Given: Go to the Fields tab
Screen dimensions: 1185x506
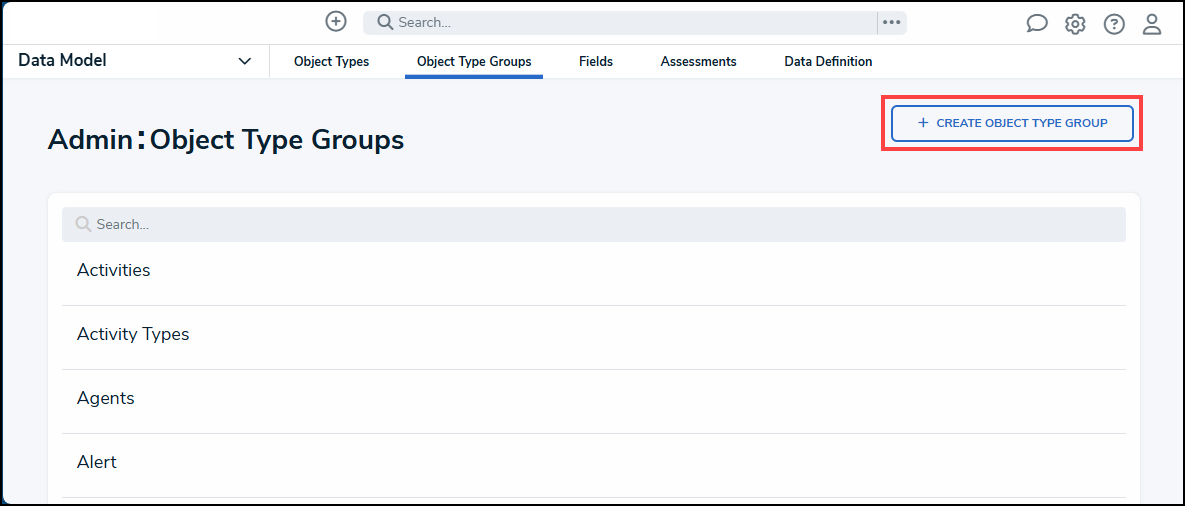Looking at the screenshot, I should 596,62.
